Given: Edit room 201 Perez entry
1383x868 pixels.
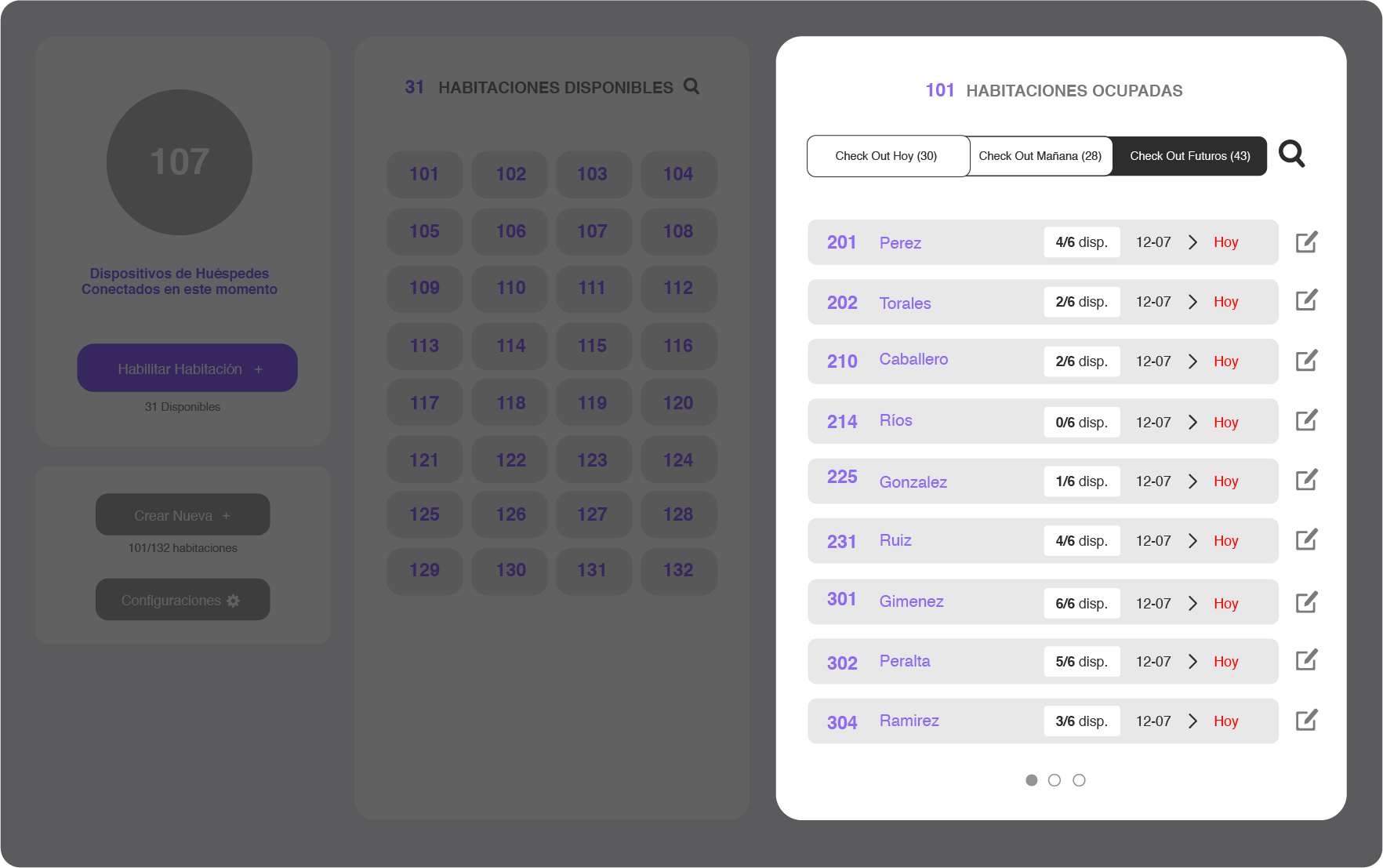Looking at the screenshot, I should 1306,242.
